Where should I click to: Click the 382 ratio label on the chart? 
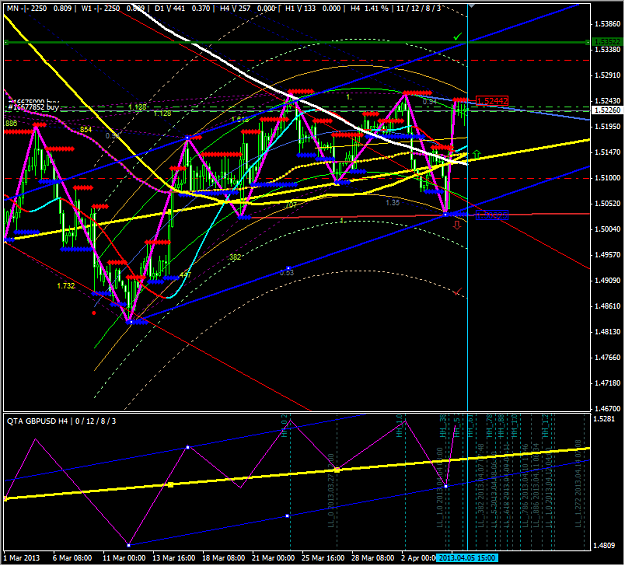point(235,257)
